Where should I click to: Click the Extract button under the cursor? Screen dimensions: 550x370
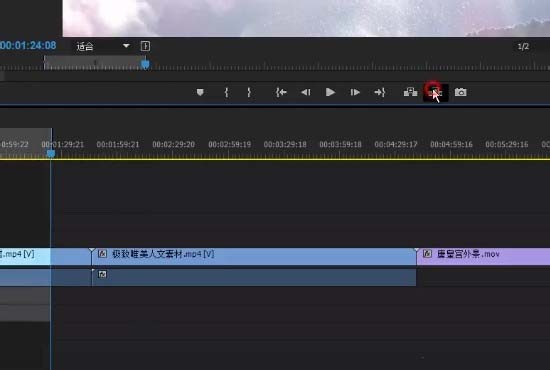[436, 93]
